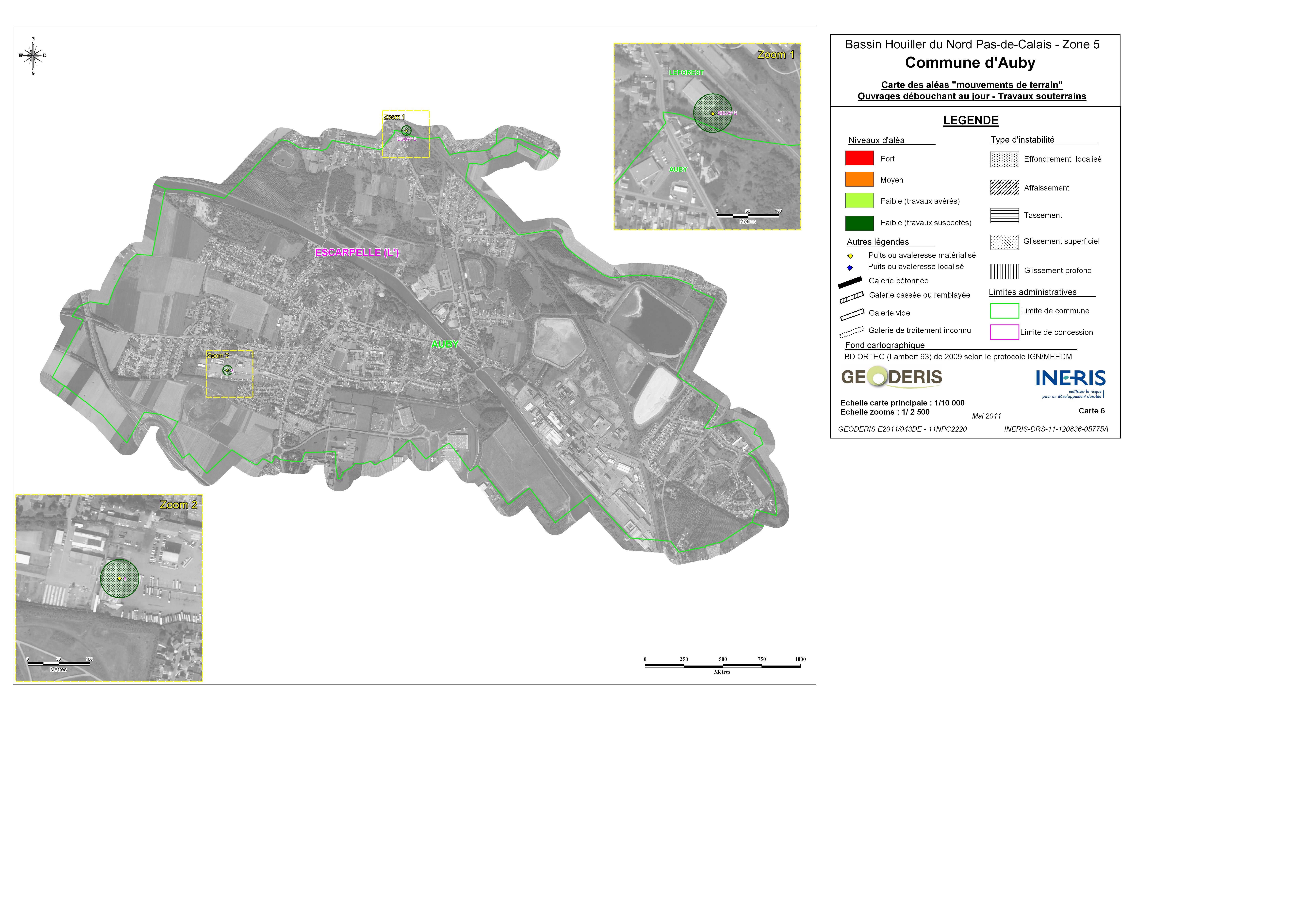The height and width of the screenshot is (924, 1308).
Task: Click the Fond cartographique heading
Action: click(x=885, y=345)
